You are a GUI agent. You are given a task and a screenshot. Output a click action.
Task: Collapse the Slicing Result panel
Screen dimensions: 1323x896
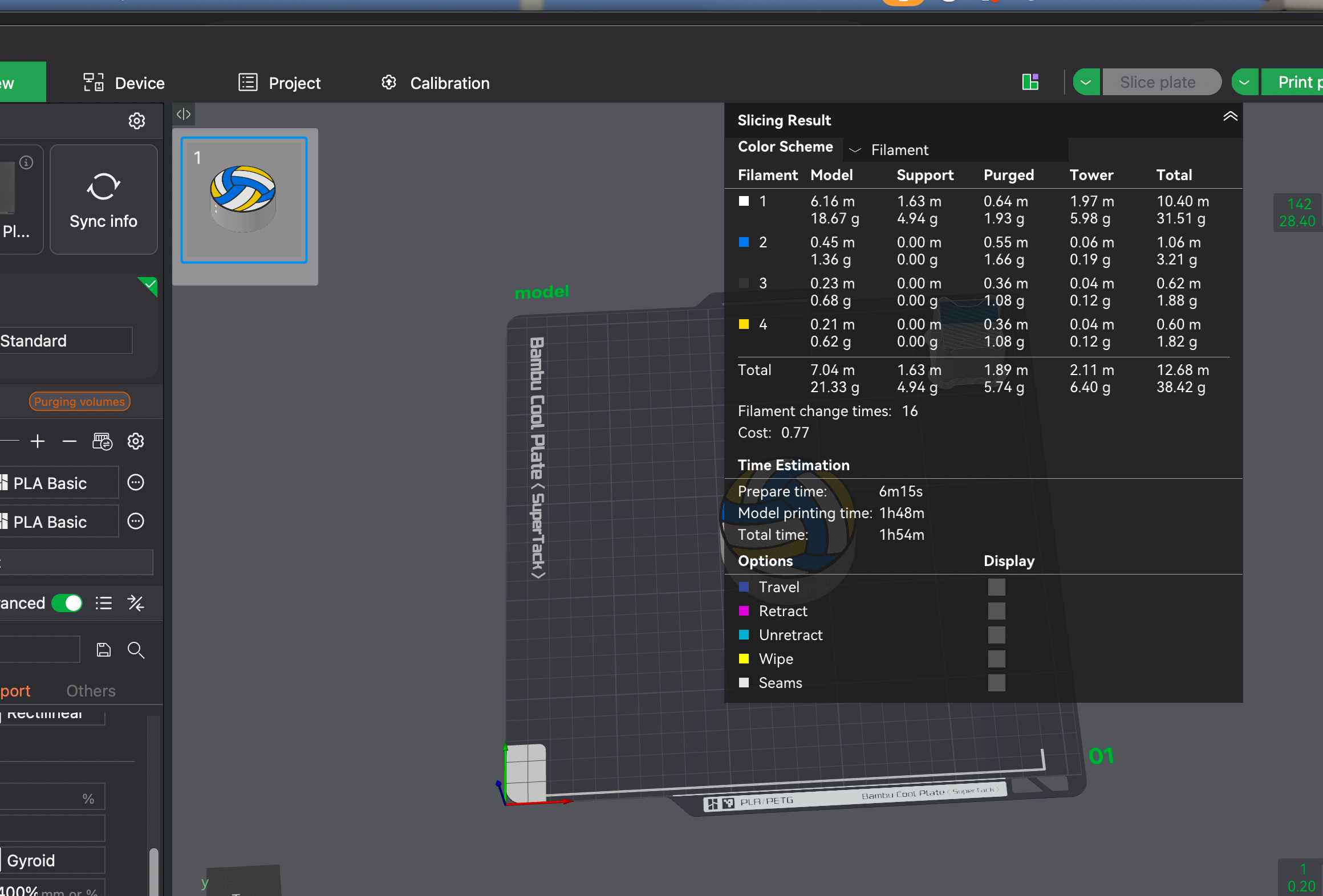tap(1230, 117)
